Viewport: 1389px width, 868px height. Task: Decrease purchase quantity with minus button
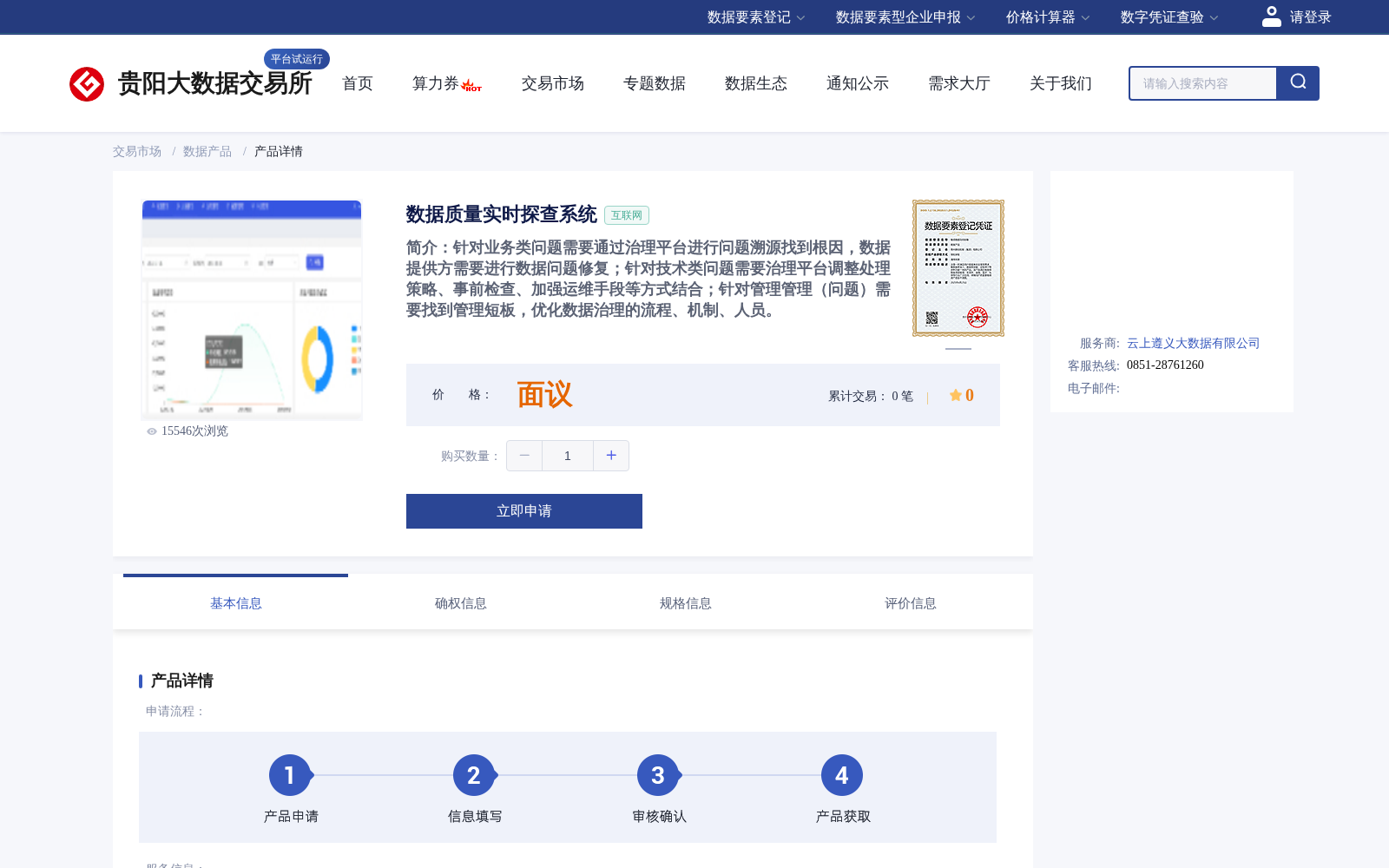click(x=524, y=456)
